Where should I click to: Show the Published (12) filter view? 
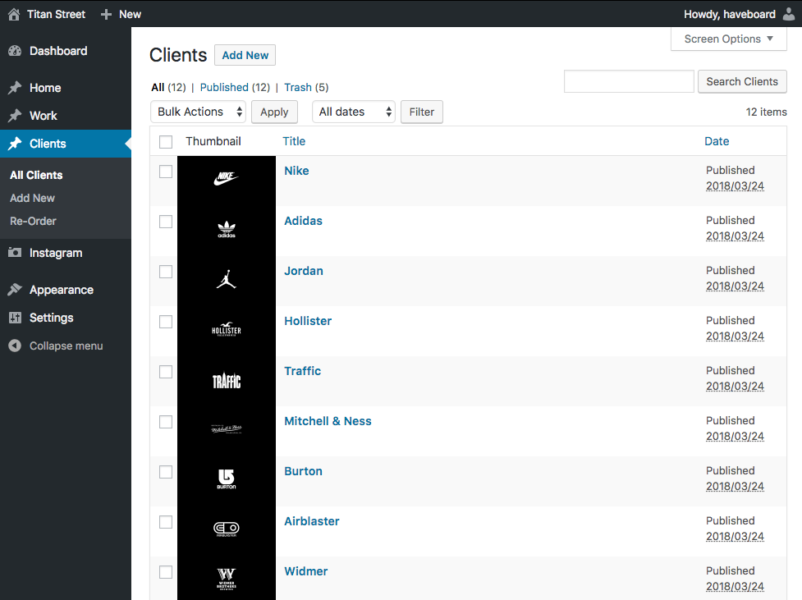click(235, 87)
